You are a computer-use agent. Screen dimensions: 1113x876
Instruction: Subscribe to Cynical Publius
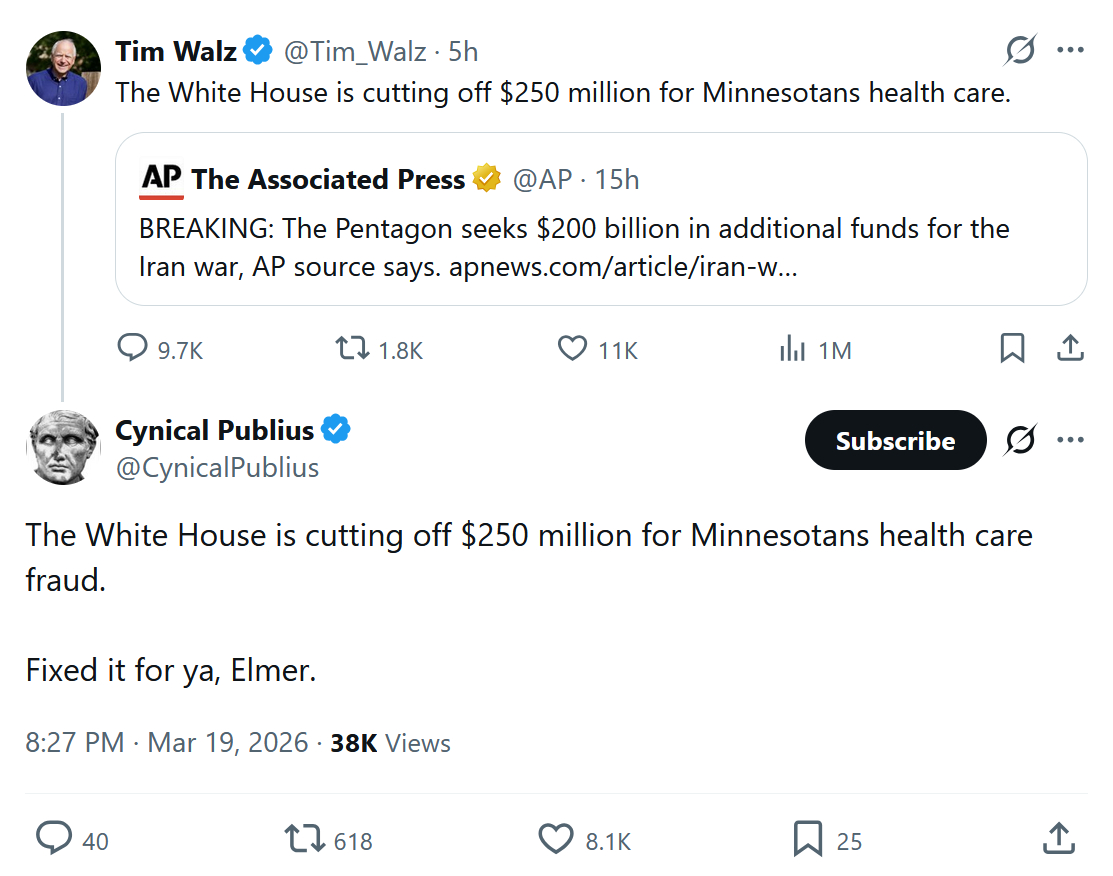pos(895,440)
